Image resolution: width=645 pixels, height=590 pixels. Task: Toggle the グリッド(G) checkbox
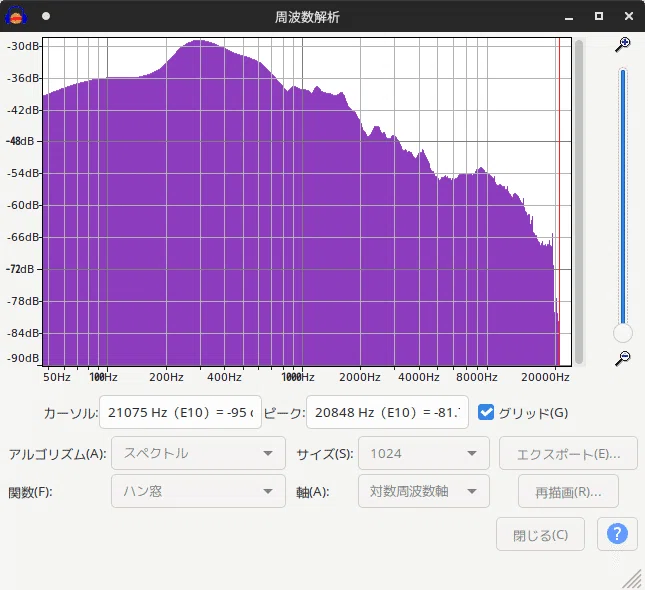486,412
